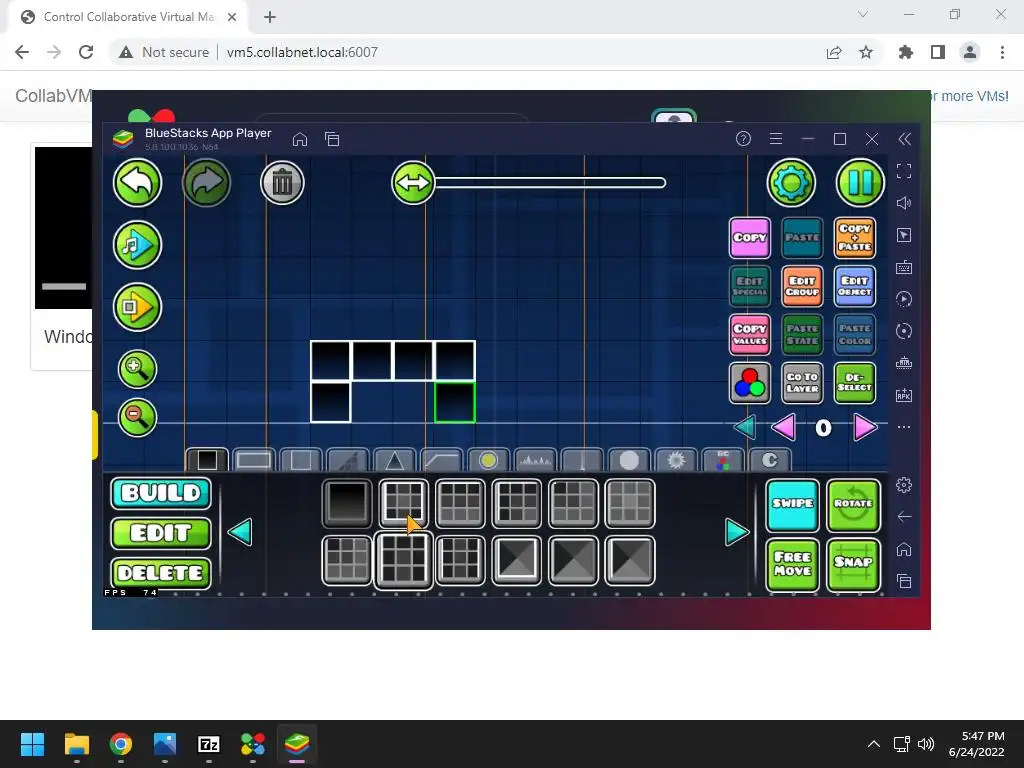Switch to Build mode
1024x768 pixels.
click(x=161, y=493)
